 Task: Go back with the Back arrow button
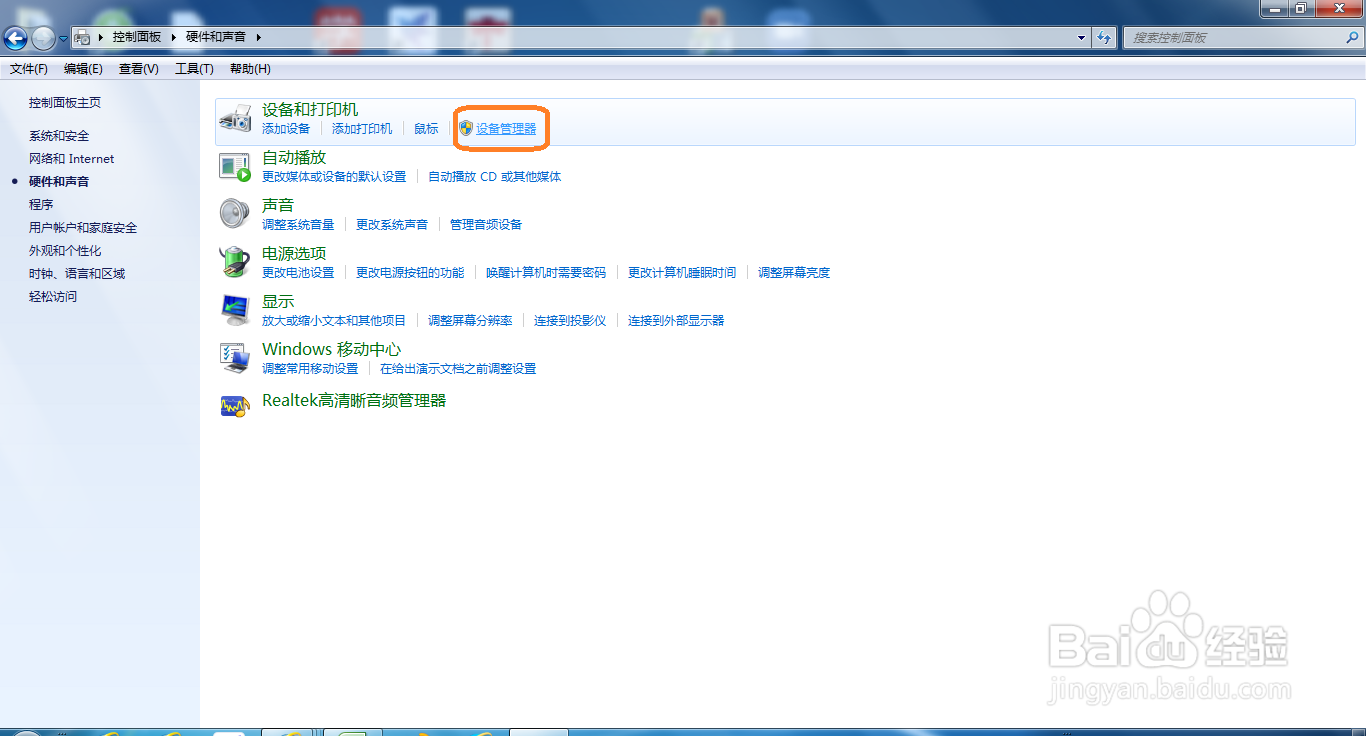coord(15,38)
